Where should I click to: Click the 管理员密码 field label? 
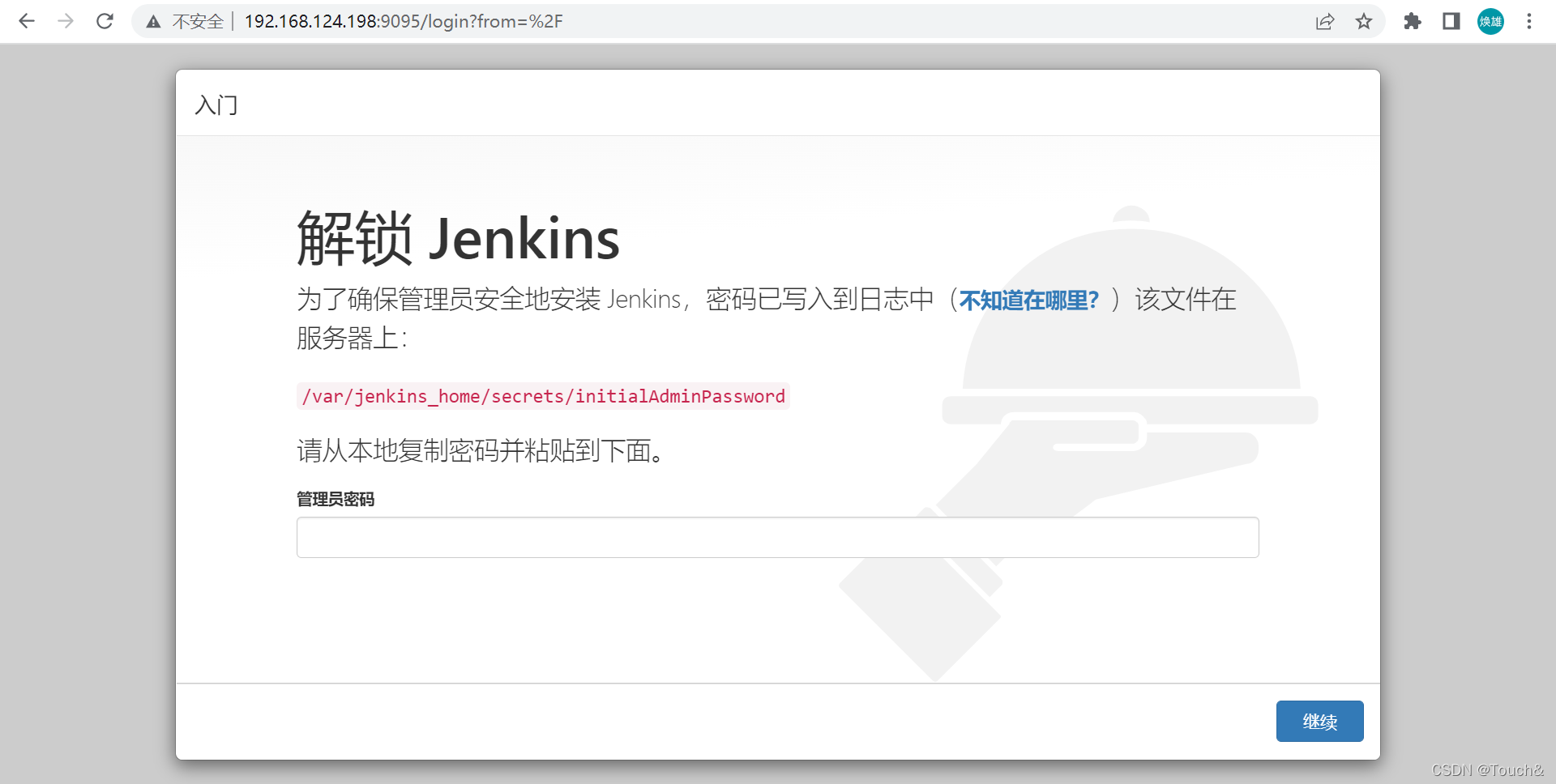(336, 499)
